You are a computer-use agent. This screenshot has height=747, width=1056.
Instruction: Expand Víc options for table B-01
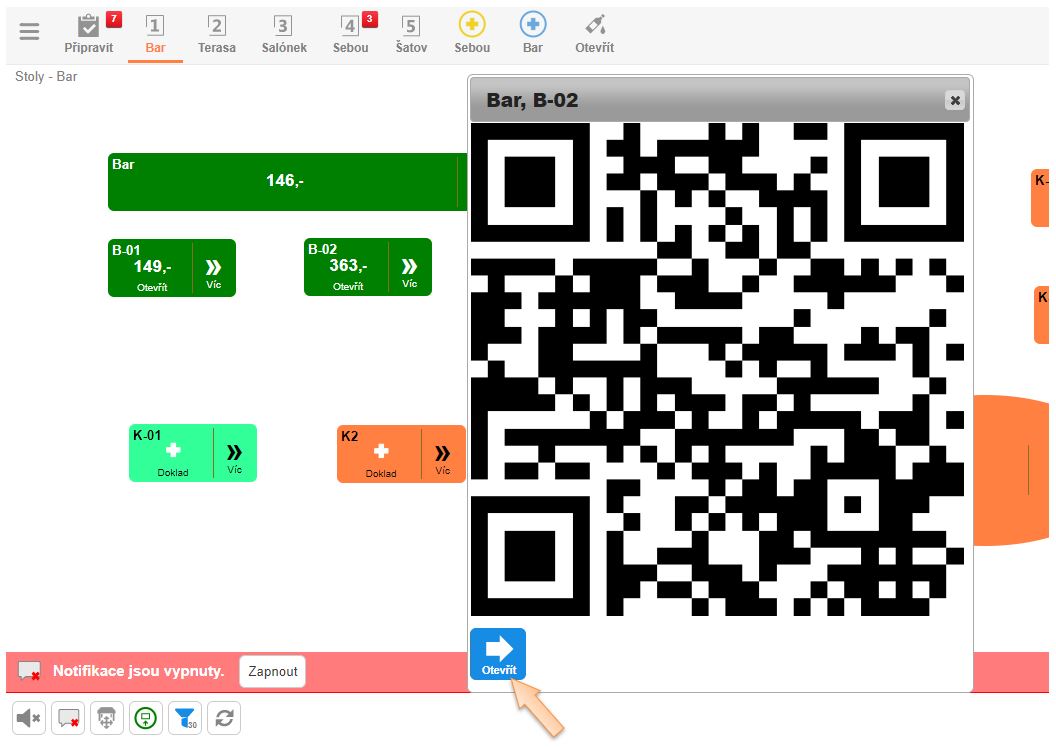[x=214, y=268]
